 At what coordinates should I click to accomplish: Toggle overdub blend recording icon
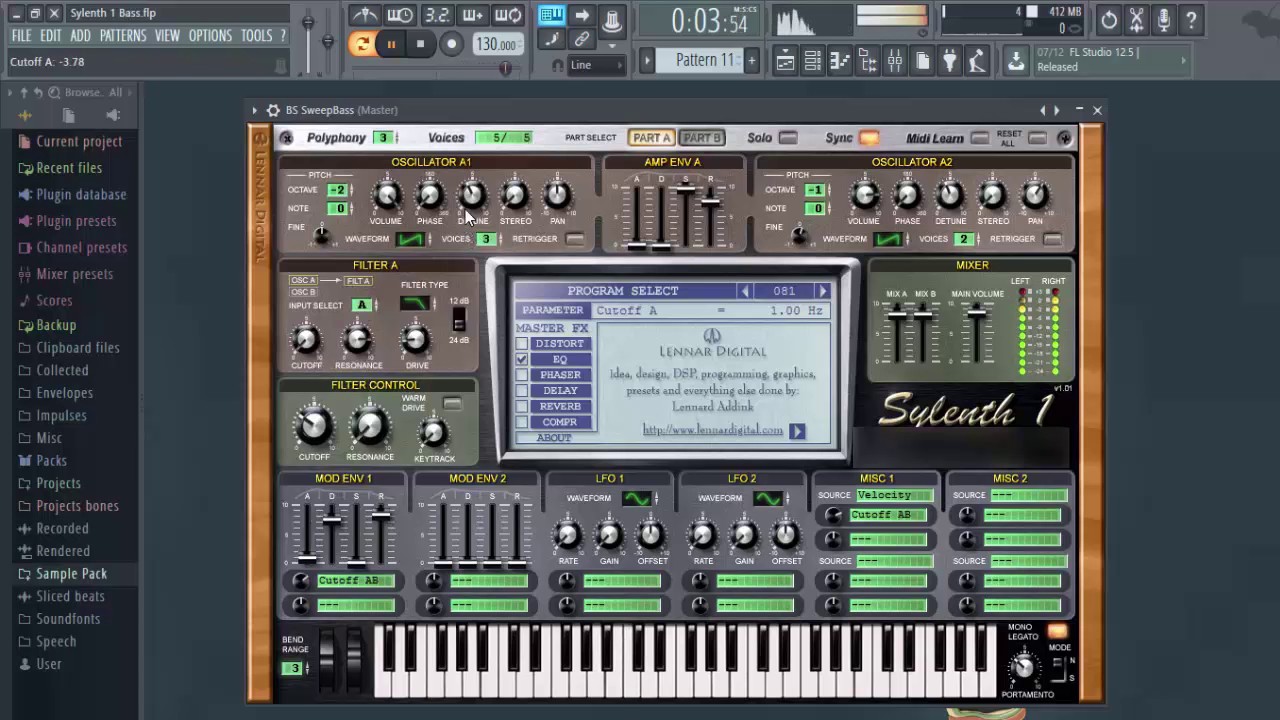click(x=473, y=15)
